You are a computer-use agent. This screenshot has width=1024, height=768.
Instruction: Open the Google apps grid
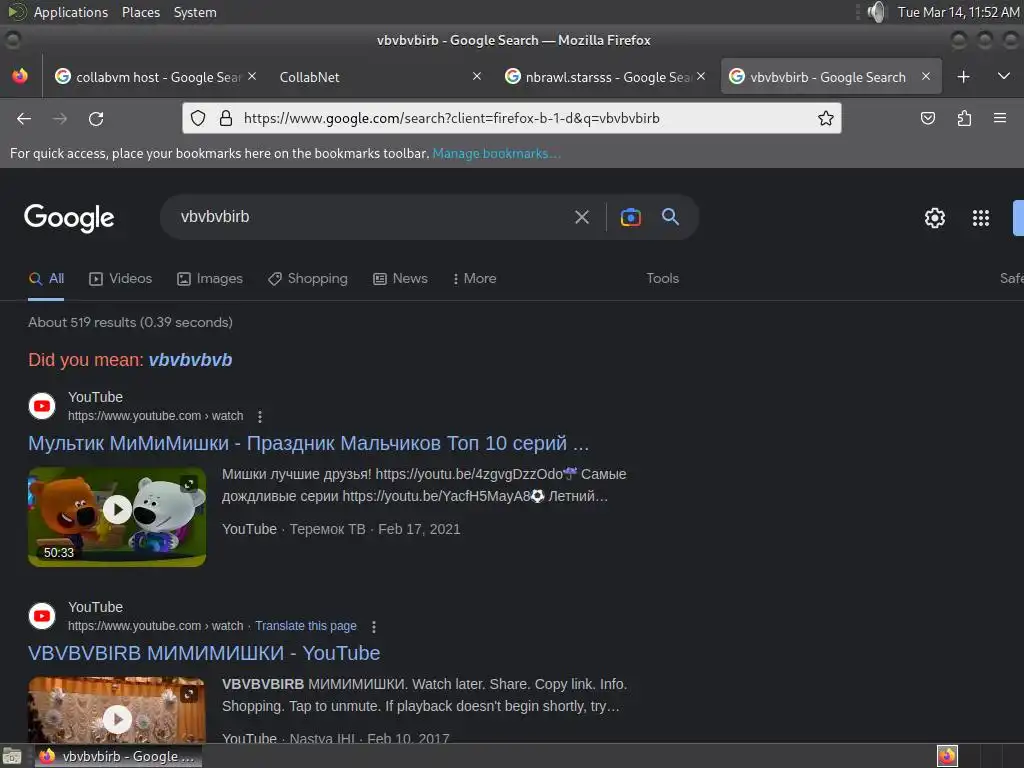[980, 217]
